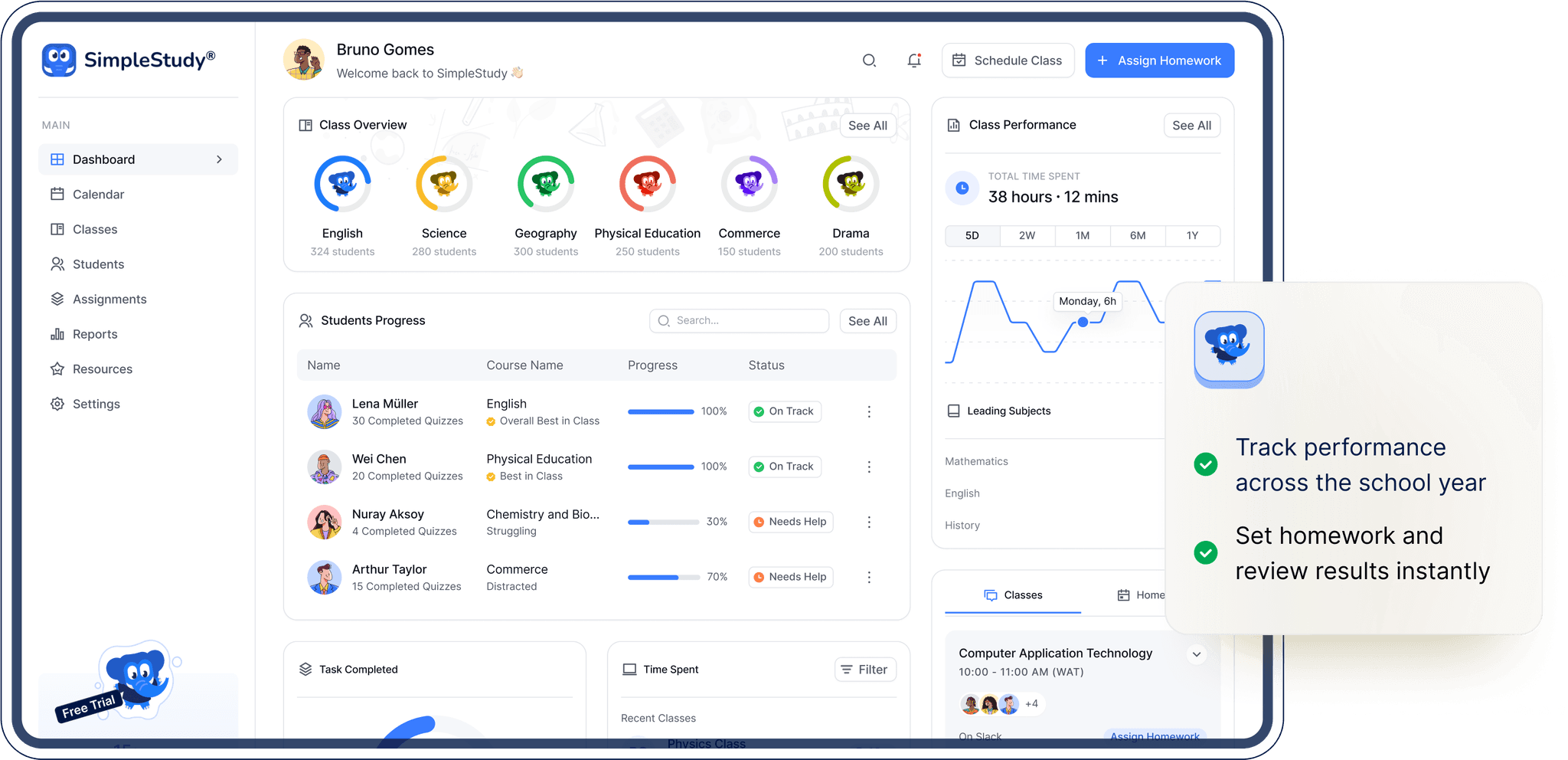Click On Track status for Lena Müller

(785, 412)
